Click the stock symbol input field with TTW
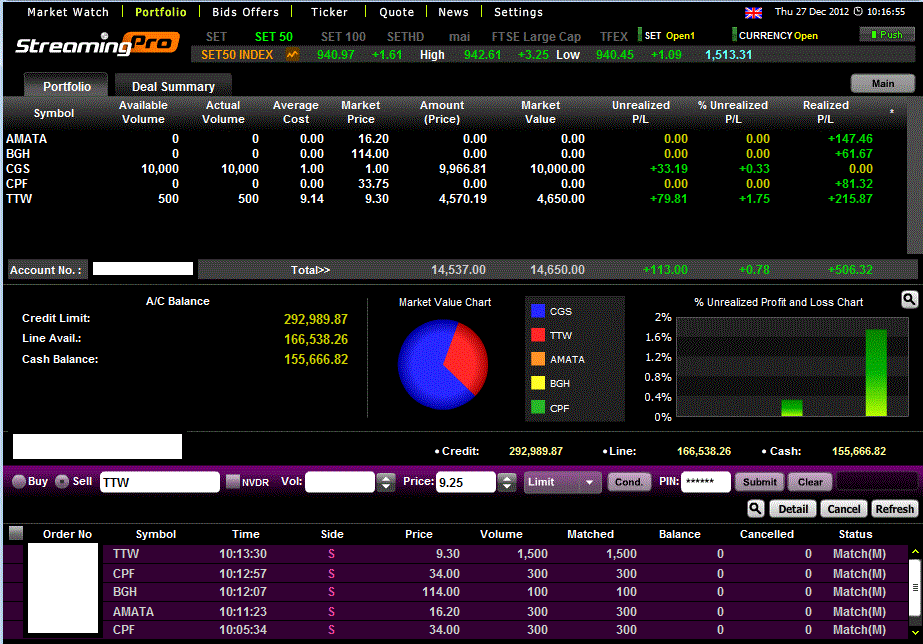The height and width of the screenshot is (644, 923). (x=159, y=482)
